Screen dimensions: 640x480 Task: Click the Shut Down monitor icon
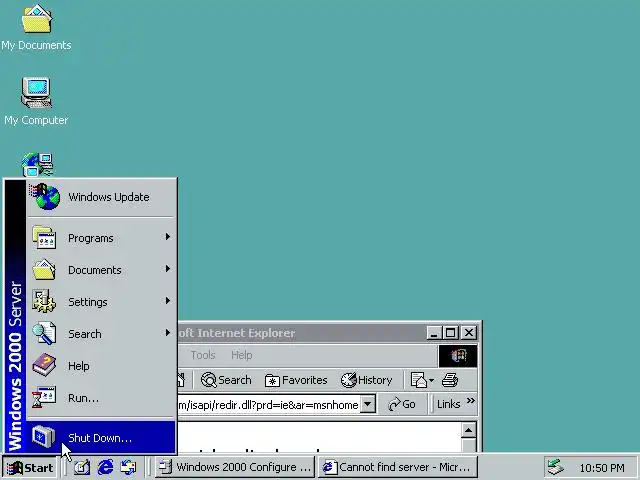point(44,437)
